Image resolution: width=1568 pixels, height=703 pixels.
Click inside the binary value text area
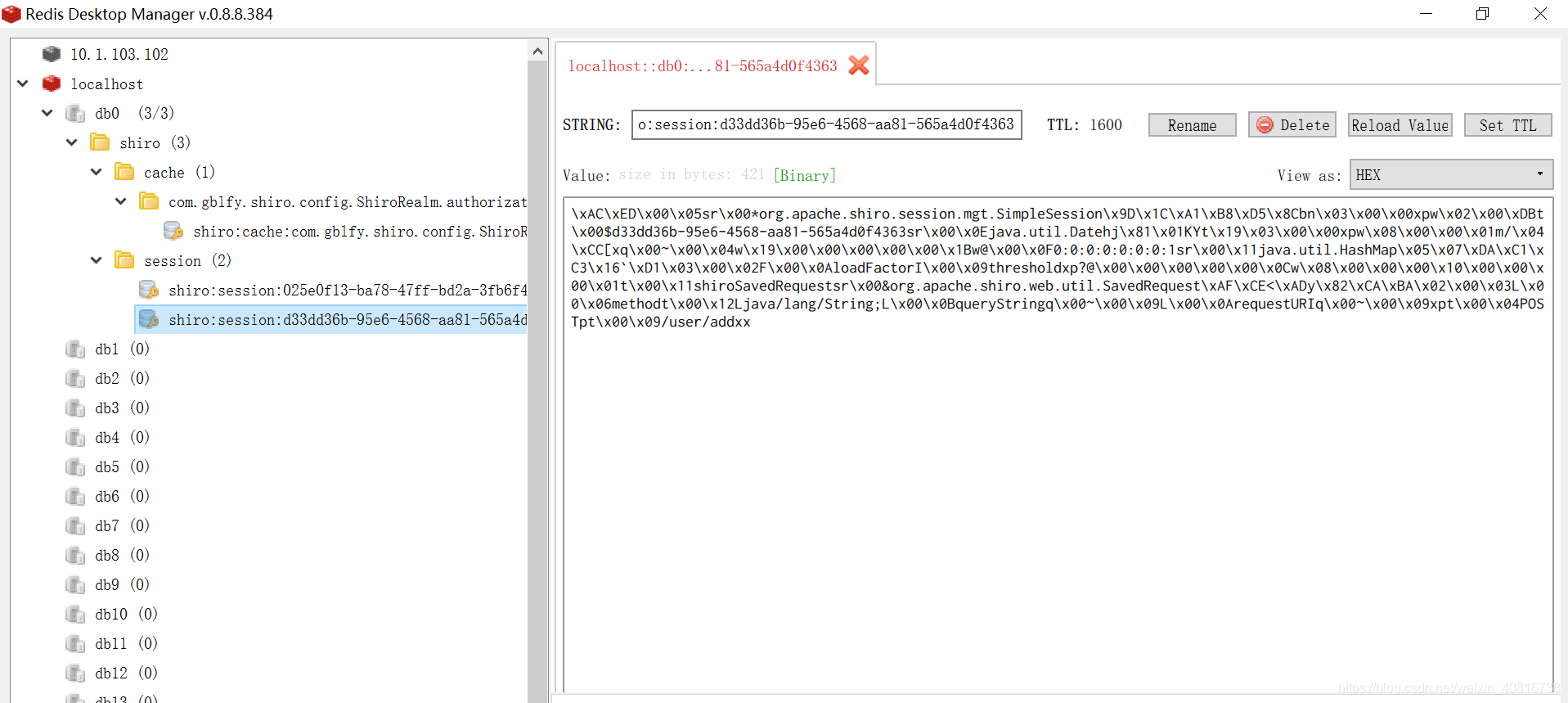tap(1058, 446)
